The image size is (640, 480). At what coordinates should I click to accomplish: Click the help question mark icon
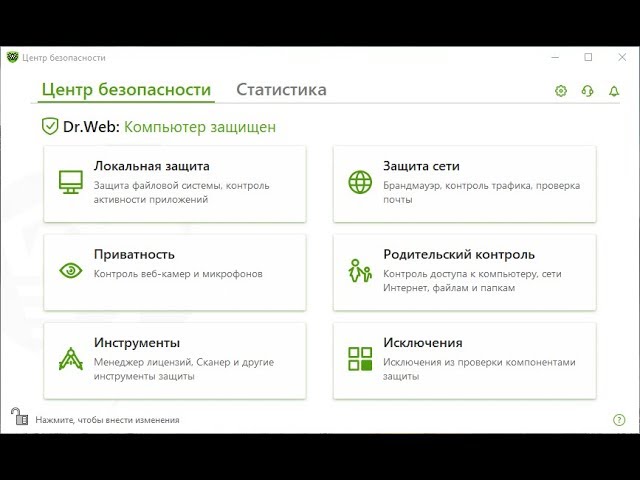619,420
